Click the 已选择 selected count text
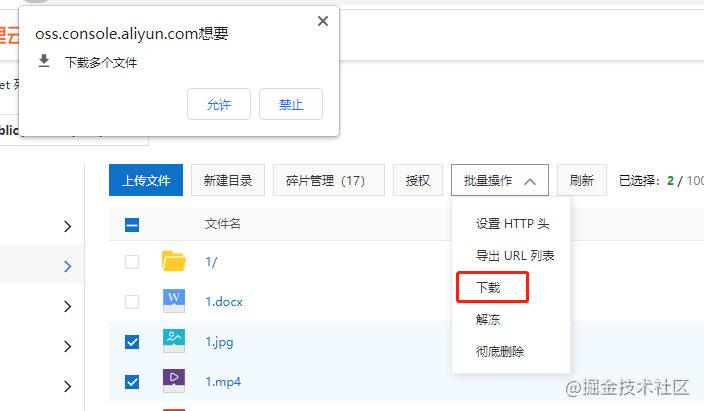 point(661,181)
